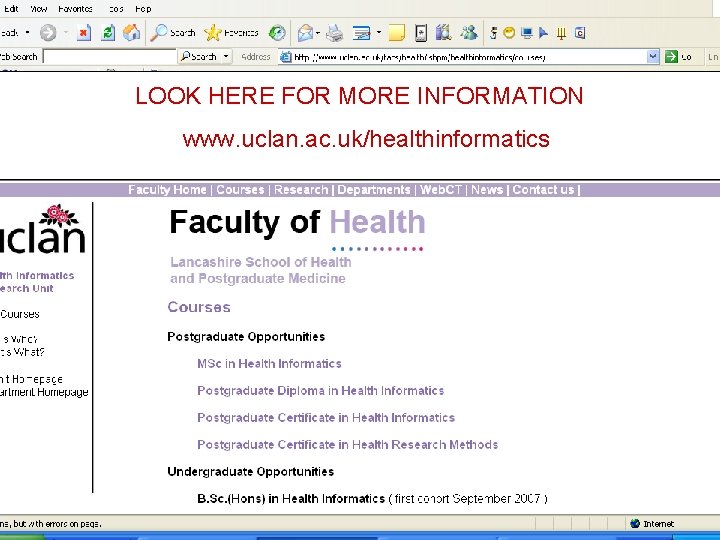
Task: Open B.Sc.(Hons) in Health Informatics link
Action: click(291, 499)
